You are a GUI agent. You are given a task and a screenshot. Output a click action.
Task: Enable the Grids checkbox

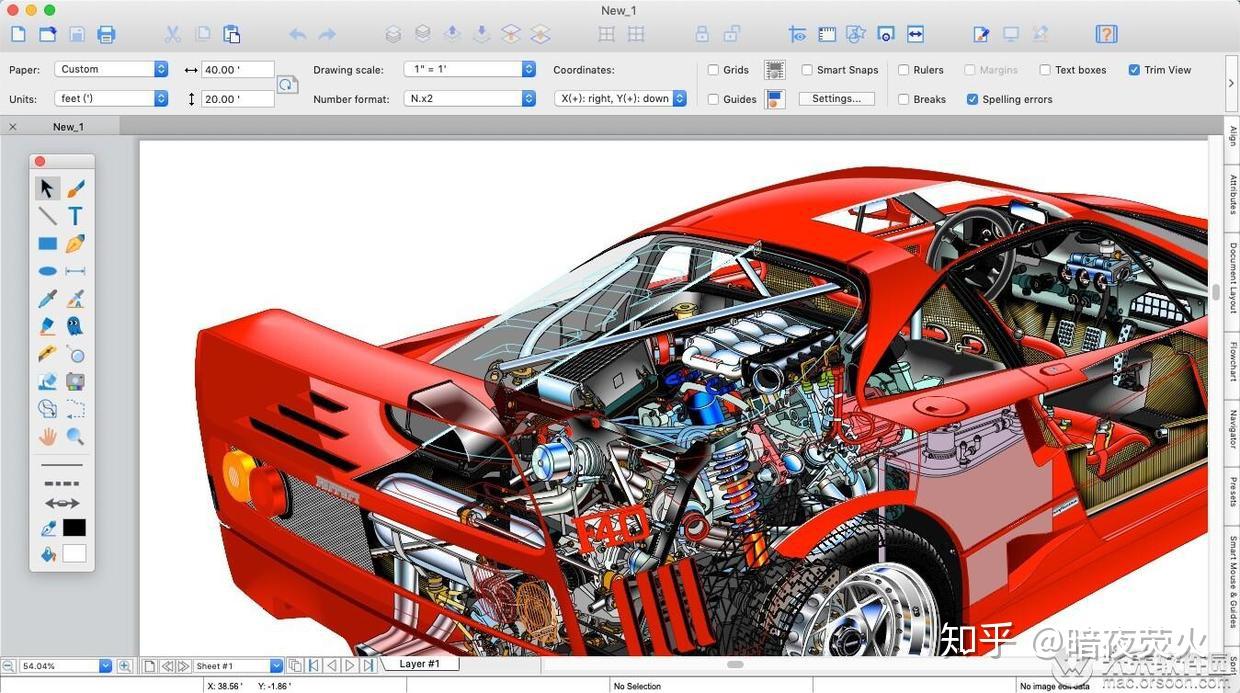click(713, 70)
